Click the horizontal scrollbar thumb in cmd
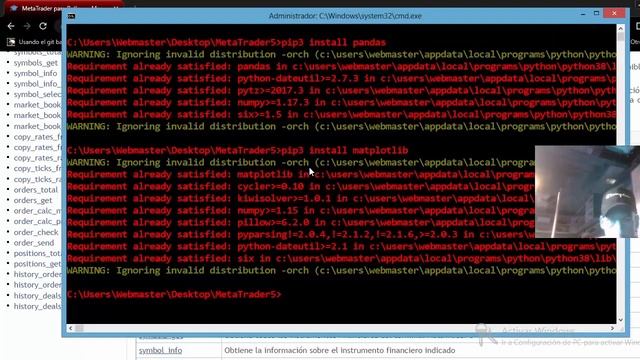 (x=79, y=328)
